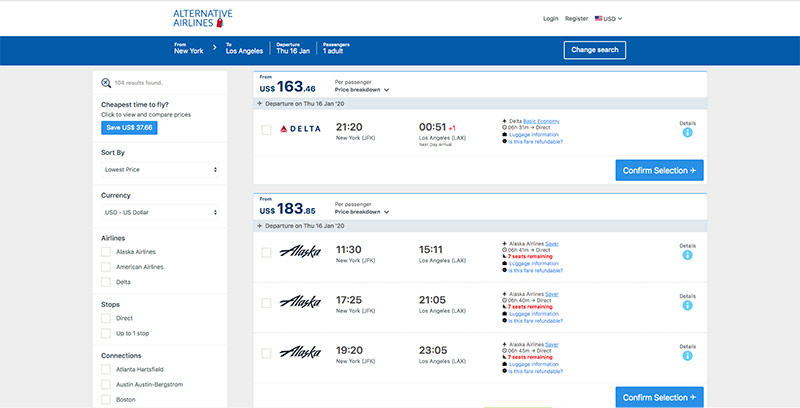Click Register in the header
The image size is (800, 408).
[x=577, y=18]
